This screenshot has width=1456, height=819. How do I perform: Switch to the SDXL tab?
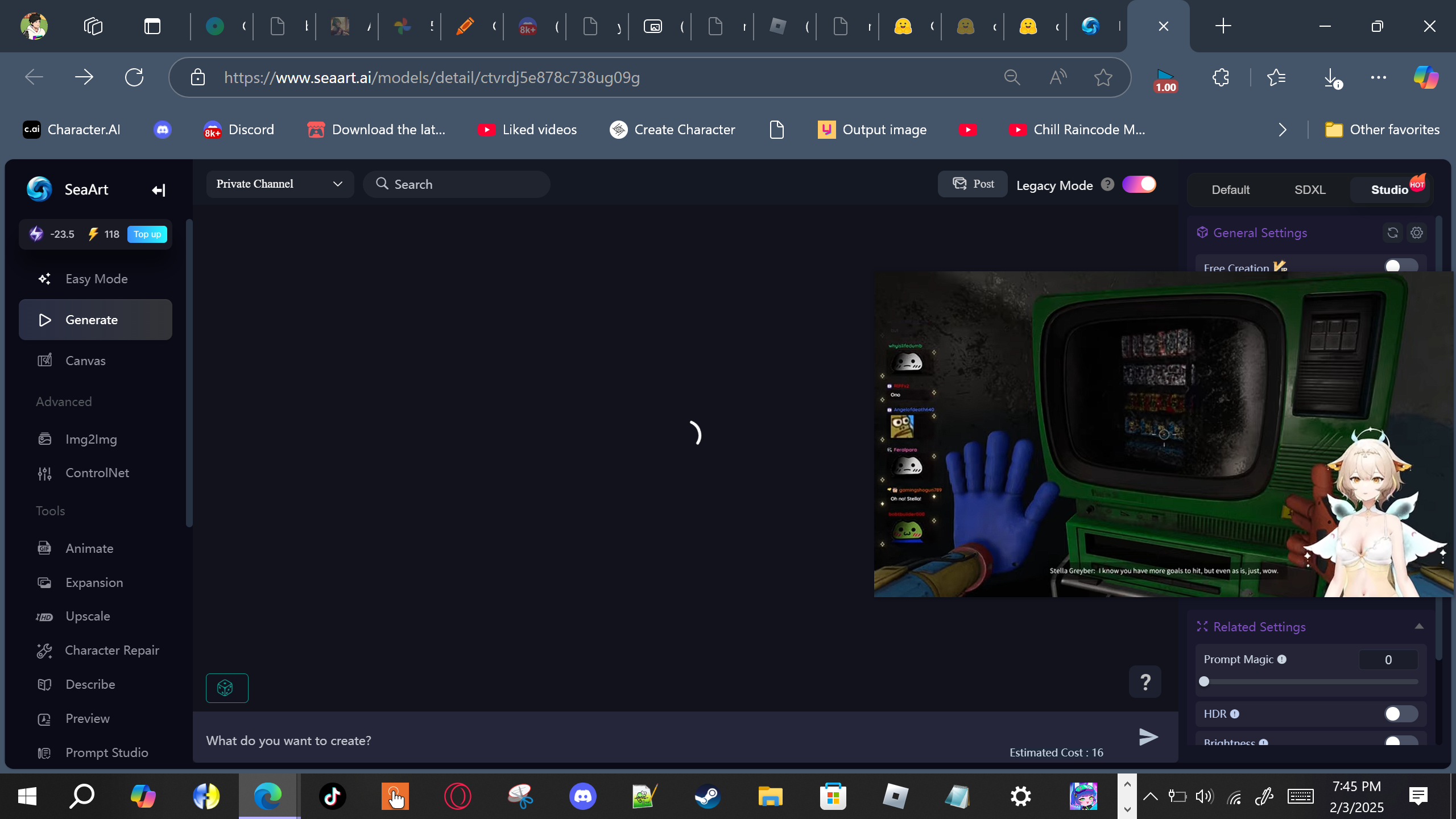[x=1310, y=189]
